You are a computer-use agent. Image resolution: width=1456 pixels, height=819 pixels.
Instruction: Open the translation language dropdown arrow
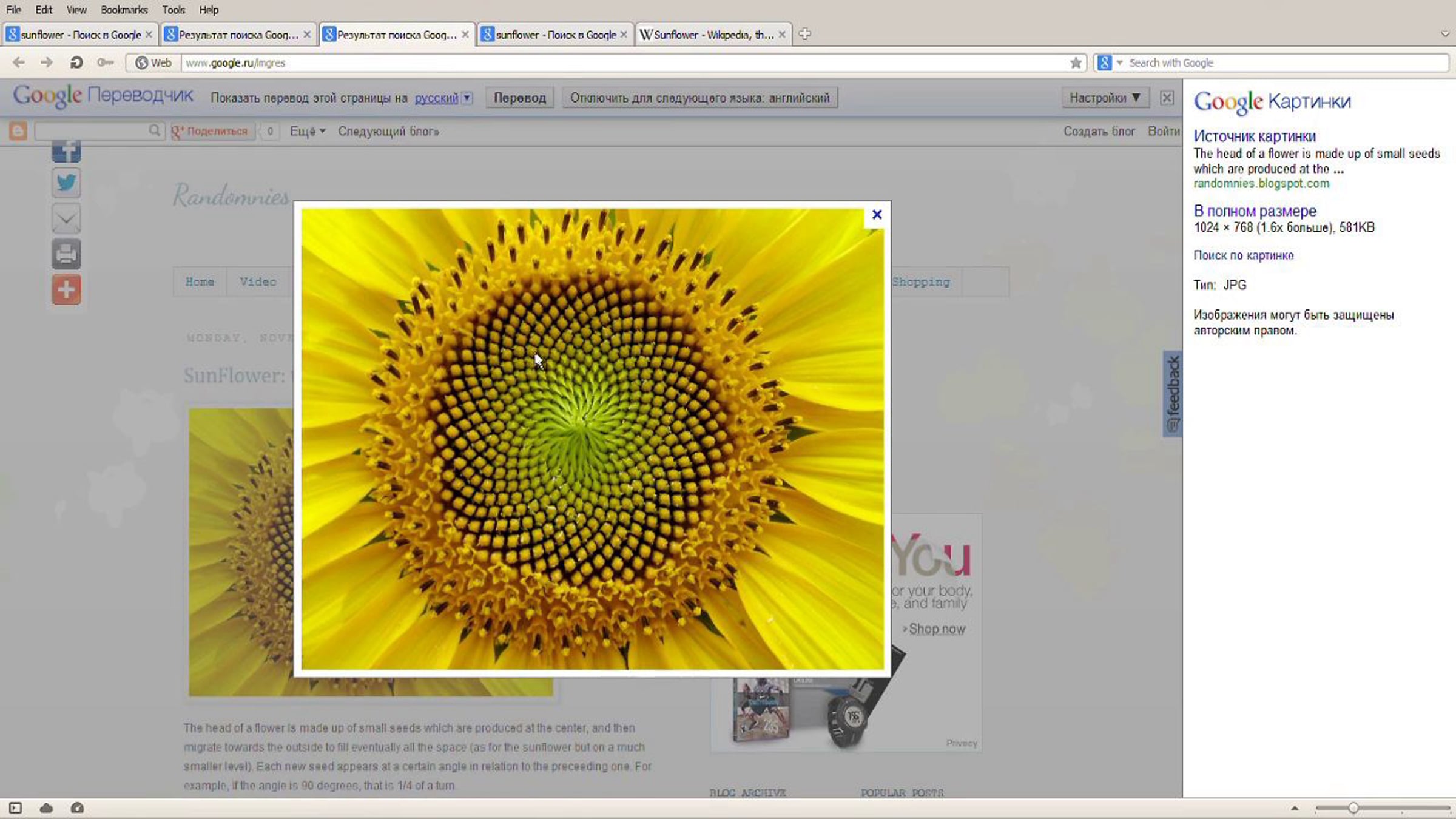(467, 98)
